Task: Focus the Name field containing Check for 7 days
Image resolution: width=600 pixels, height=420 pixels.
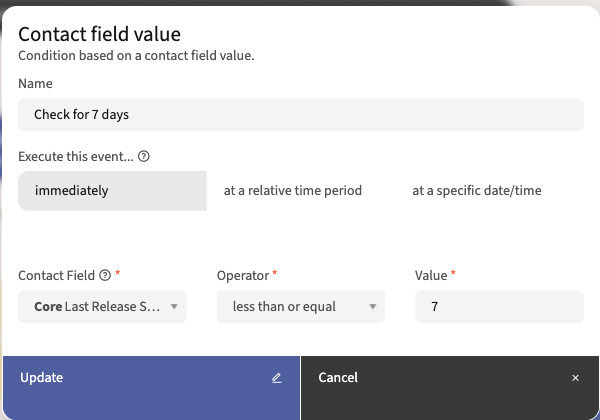Action: [300, 114]
